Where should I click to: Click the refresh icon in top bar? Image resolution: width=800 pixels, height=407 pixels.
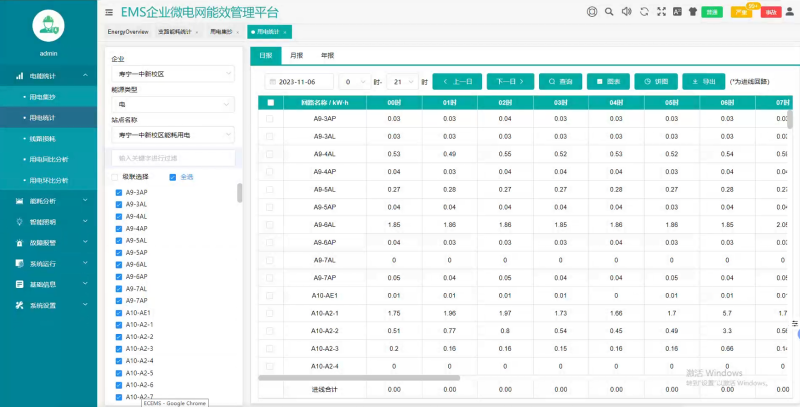[644, 12]
